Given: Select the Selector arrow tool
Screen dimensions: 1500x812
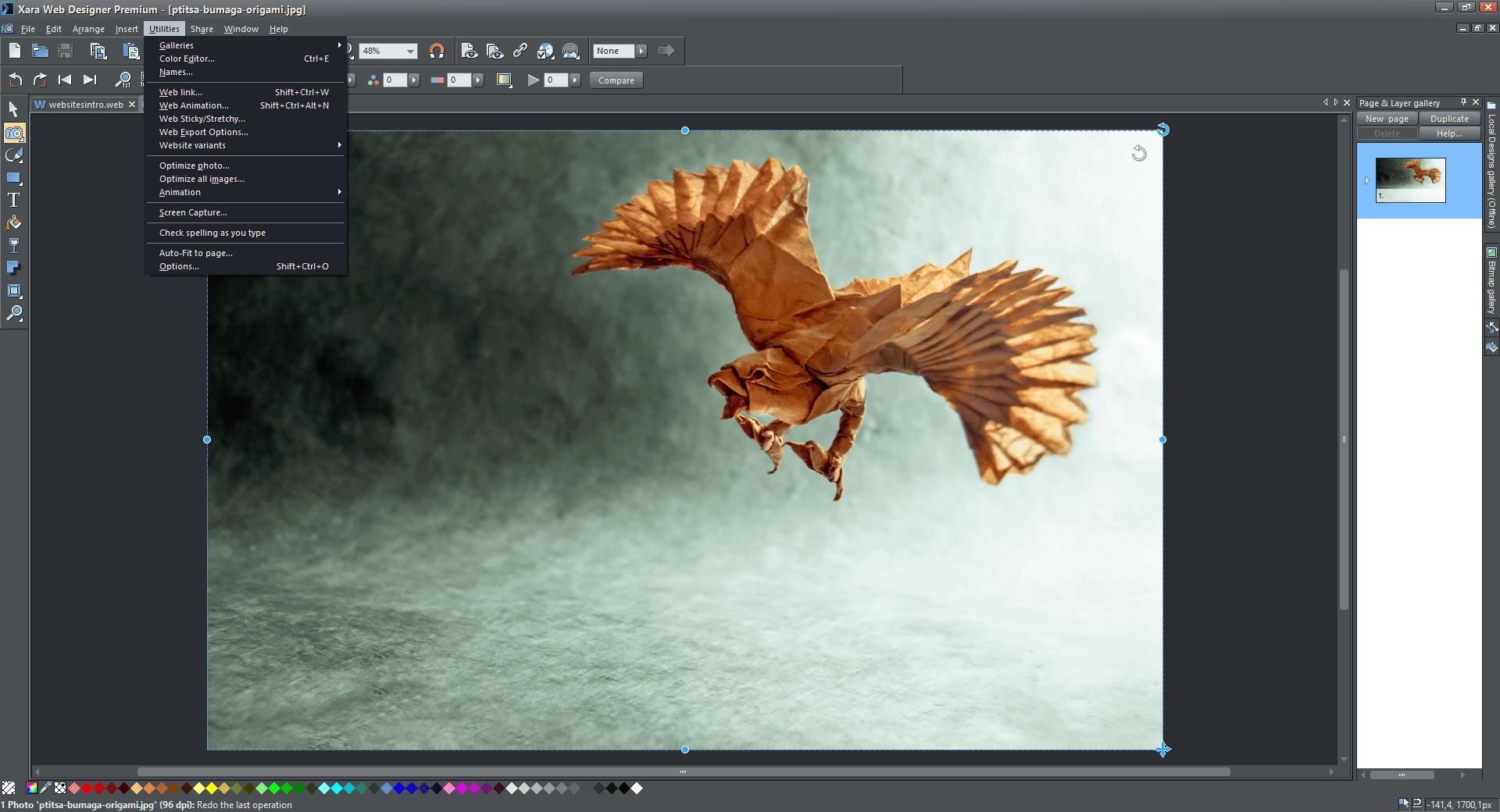Looking at the screenshot, I should click(13, 109).
